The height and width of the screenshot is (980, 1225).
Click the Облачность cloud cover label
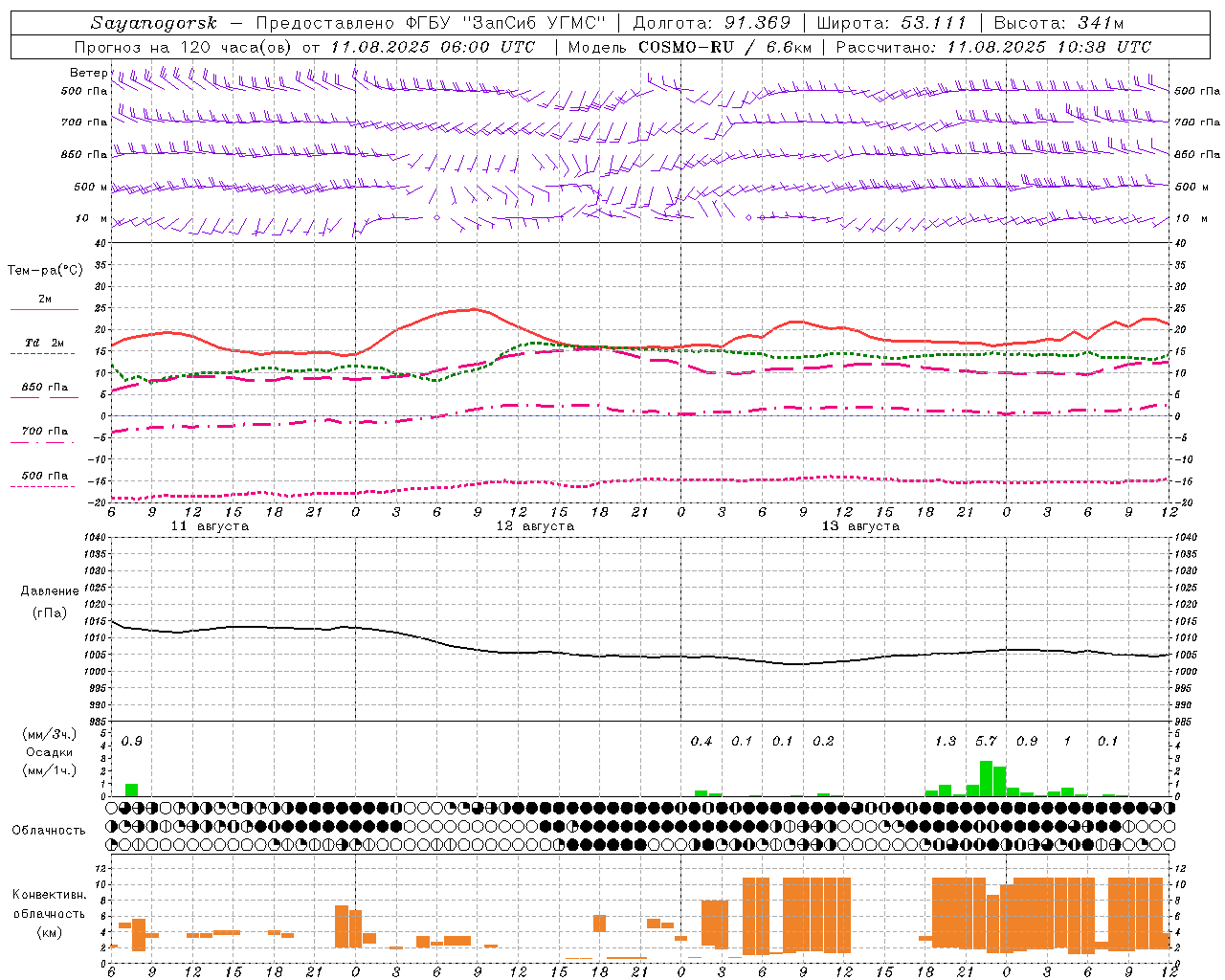pyautogui.click(x=49, y=831)
